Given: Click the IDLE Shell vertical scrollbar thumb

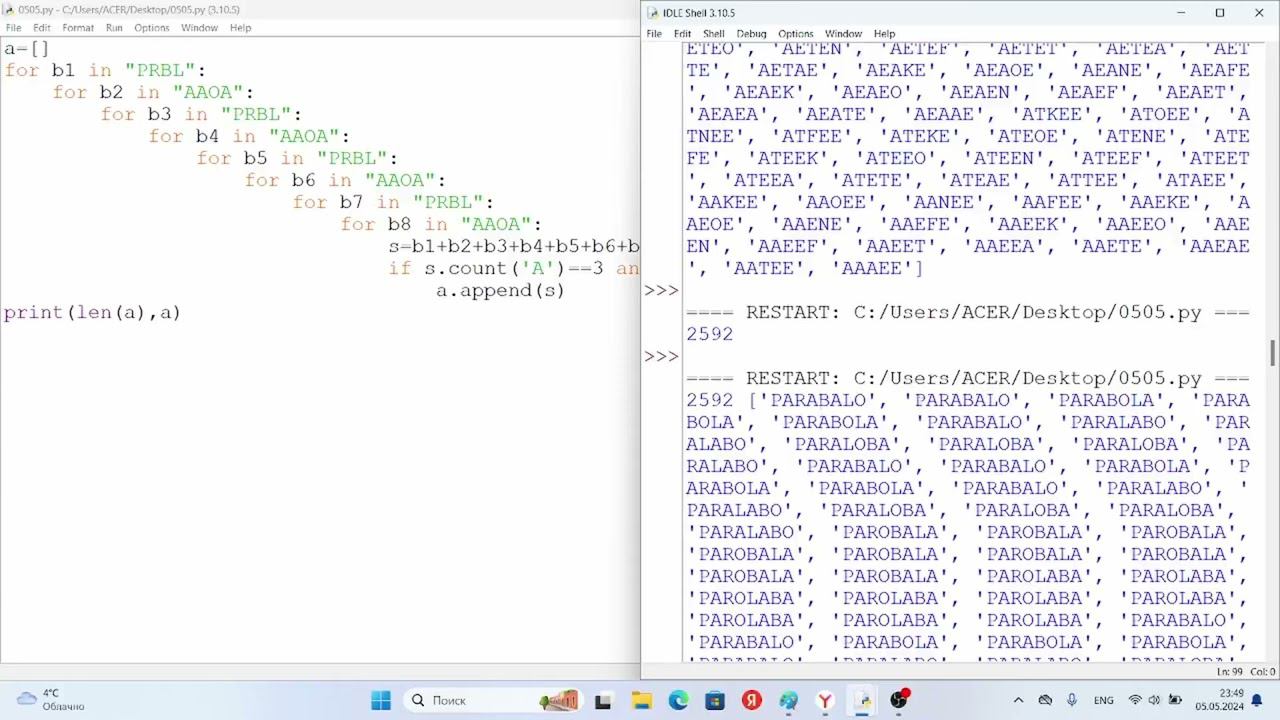Looking at the screenshot, I should pyautogui.click(x=1272, y=353).
